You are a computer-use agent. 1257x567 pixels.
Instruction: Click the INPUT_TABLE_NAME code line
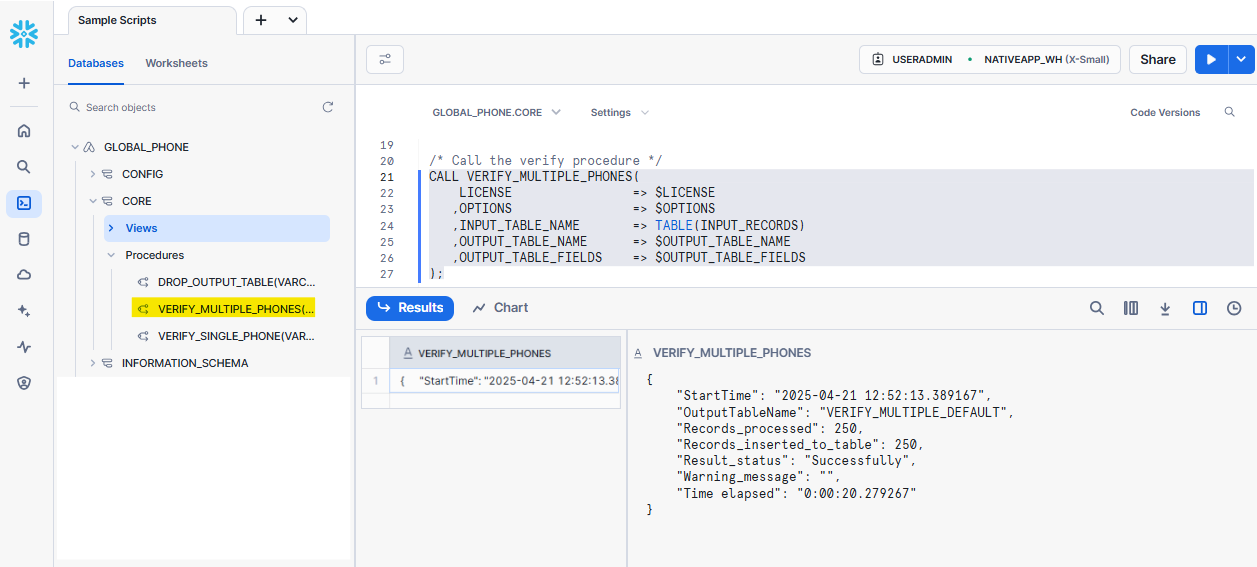628,226
